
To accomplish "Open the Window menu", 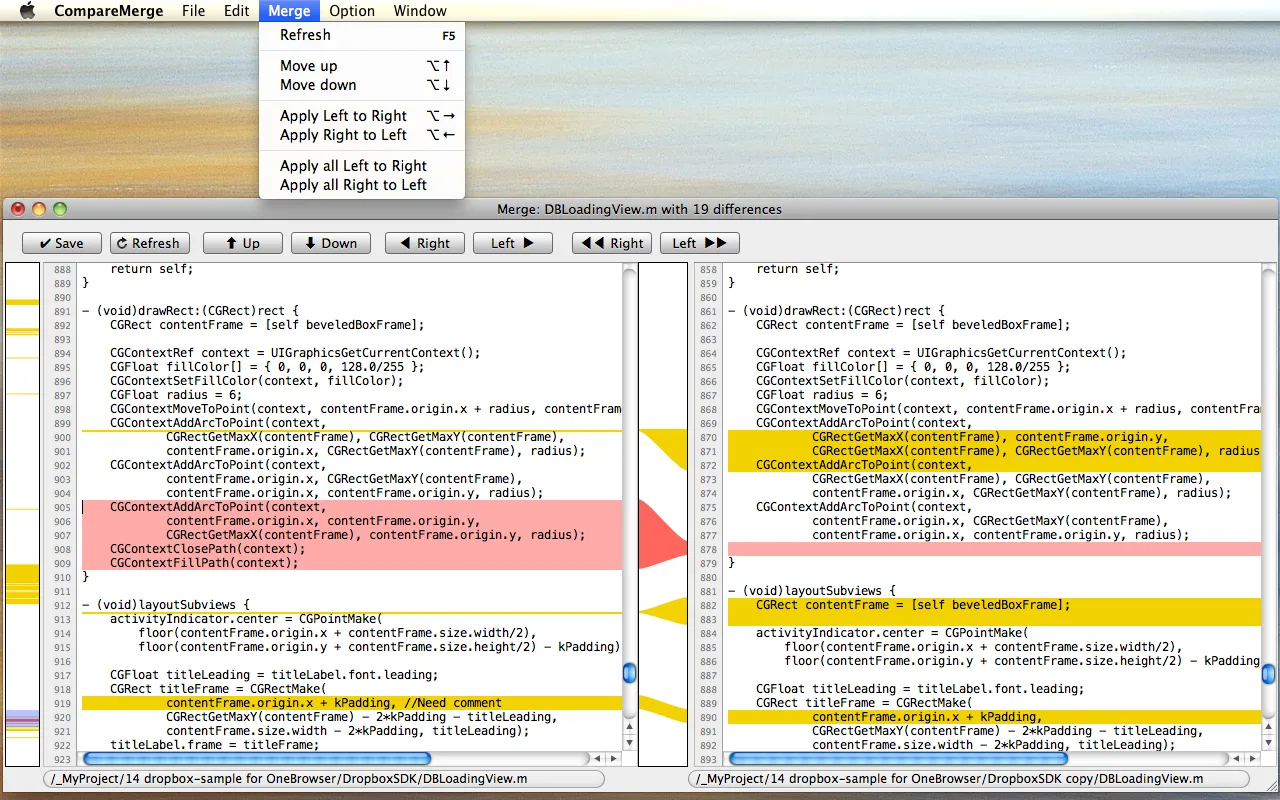I will [419, 11].
